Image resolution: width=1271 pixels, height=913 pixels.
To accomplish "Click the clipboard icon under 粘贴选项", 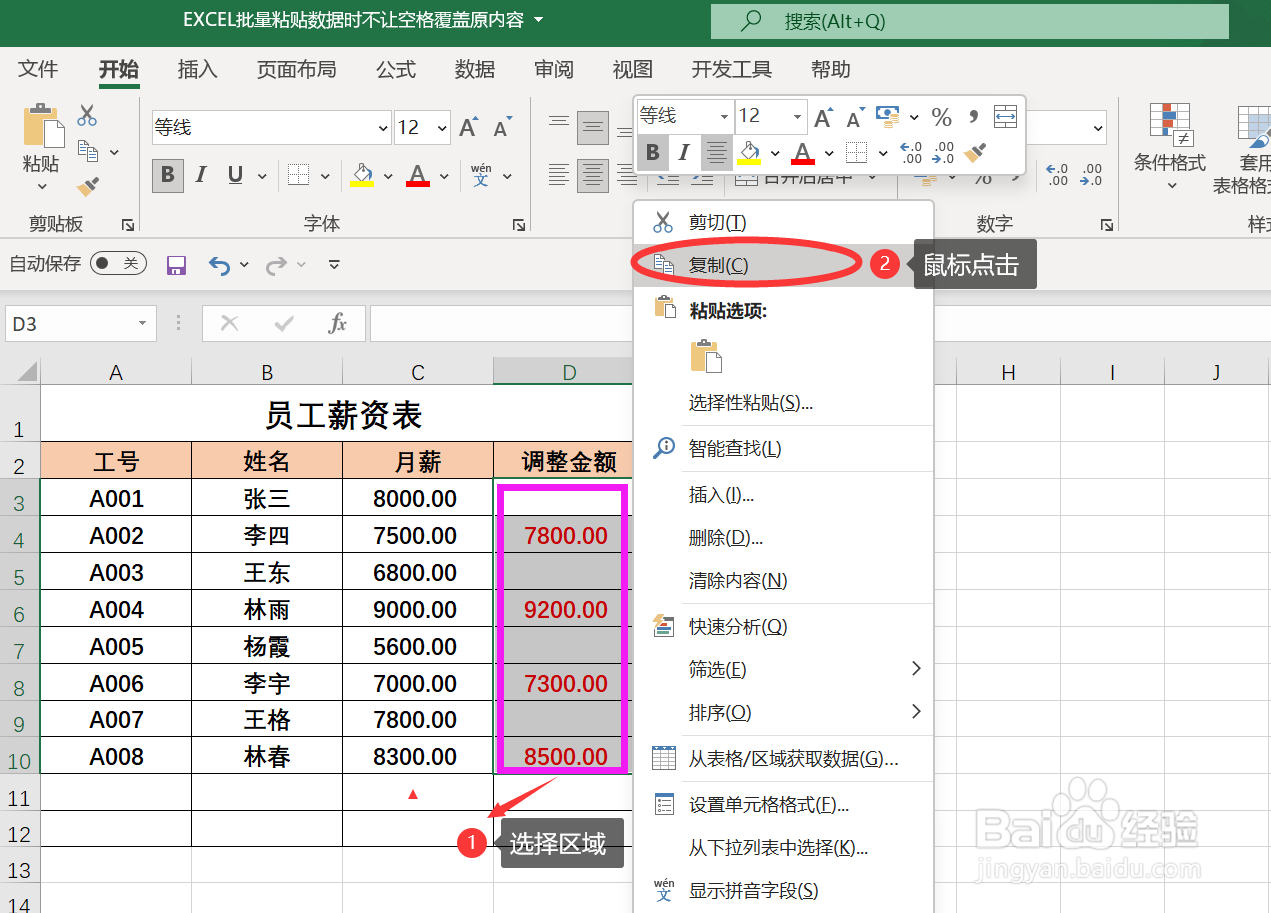I will click(x=707, y=354).
